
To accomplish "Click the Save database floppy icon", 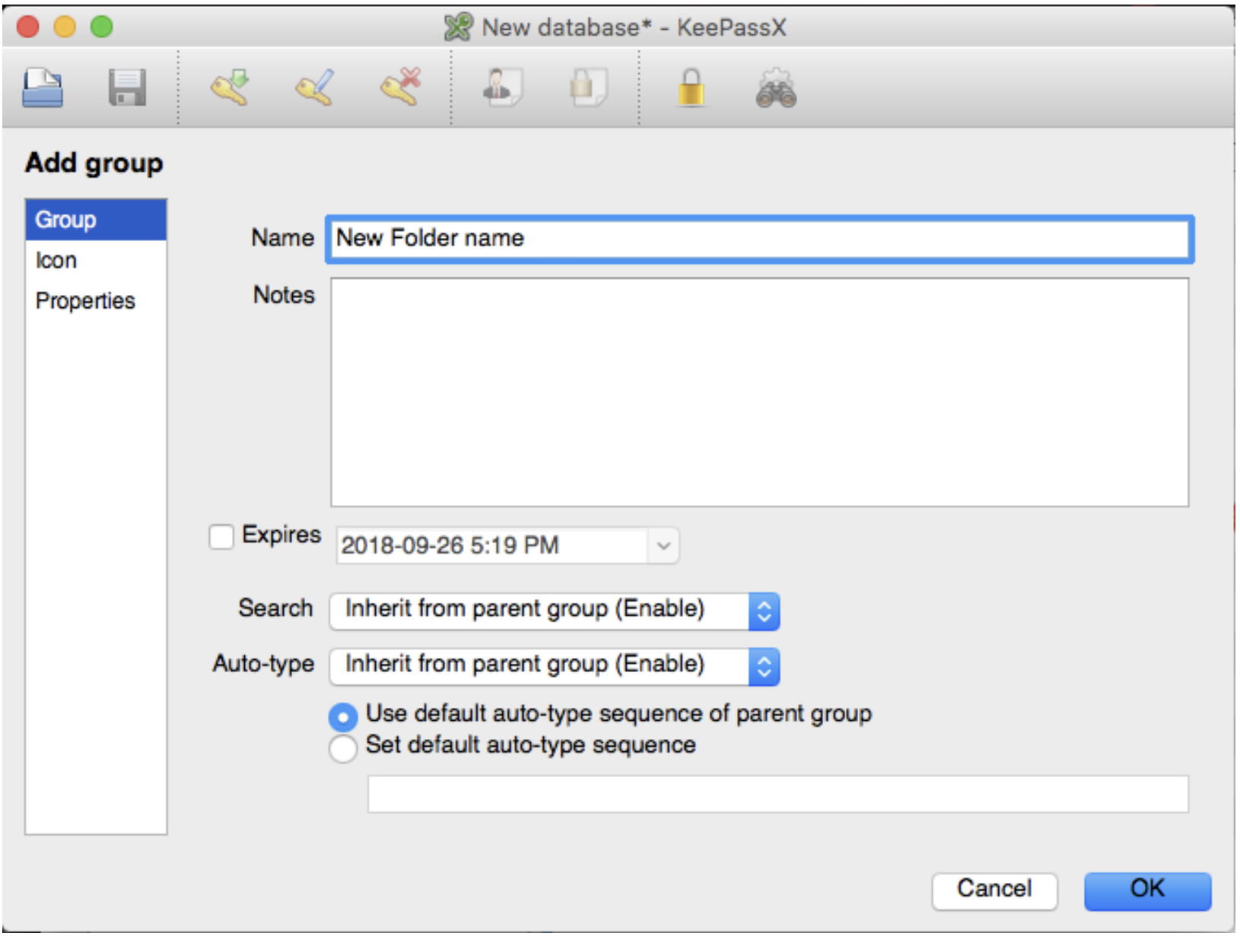I will pyautogui.click(x=127, y=87).
